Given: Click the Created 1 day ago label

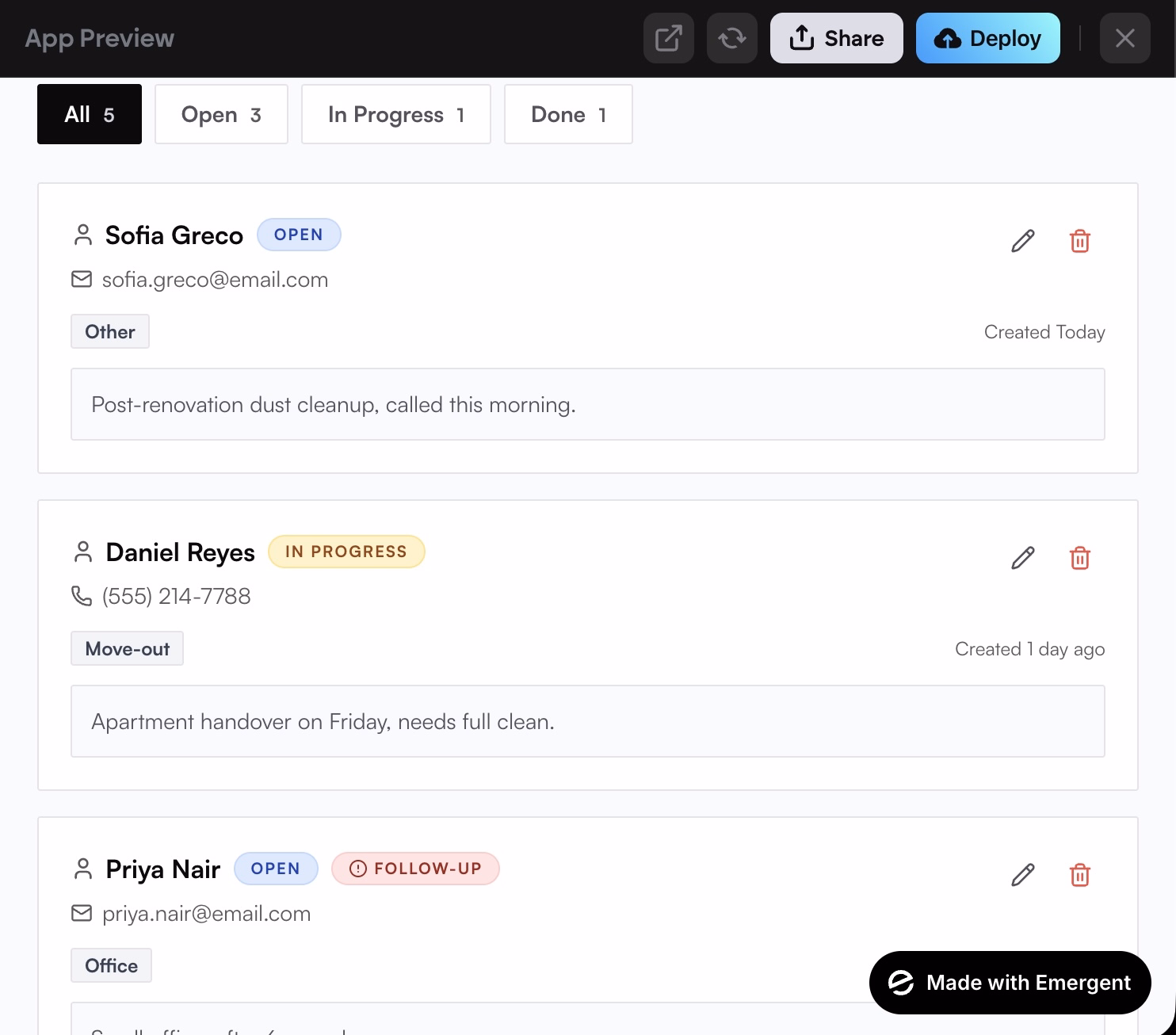Looking at the screenshot, I should [x=1030, y=649].
